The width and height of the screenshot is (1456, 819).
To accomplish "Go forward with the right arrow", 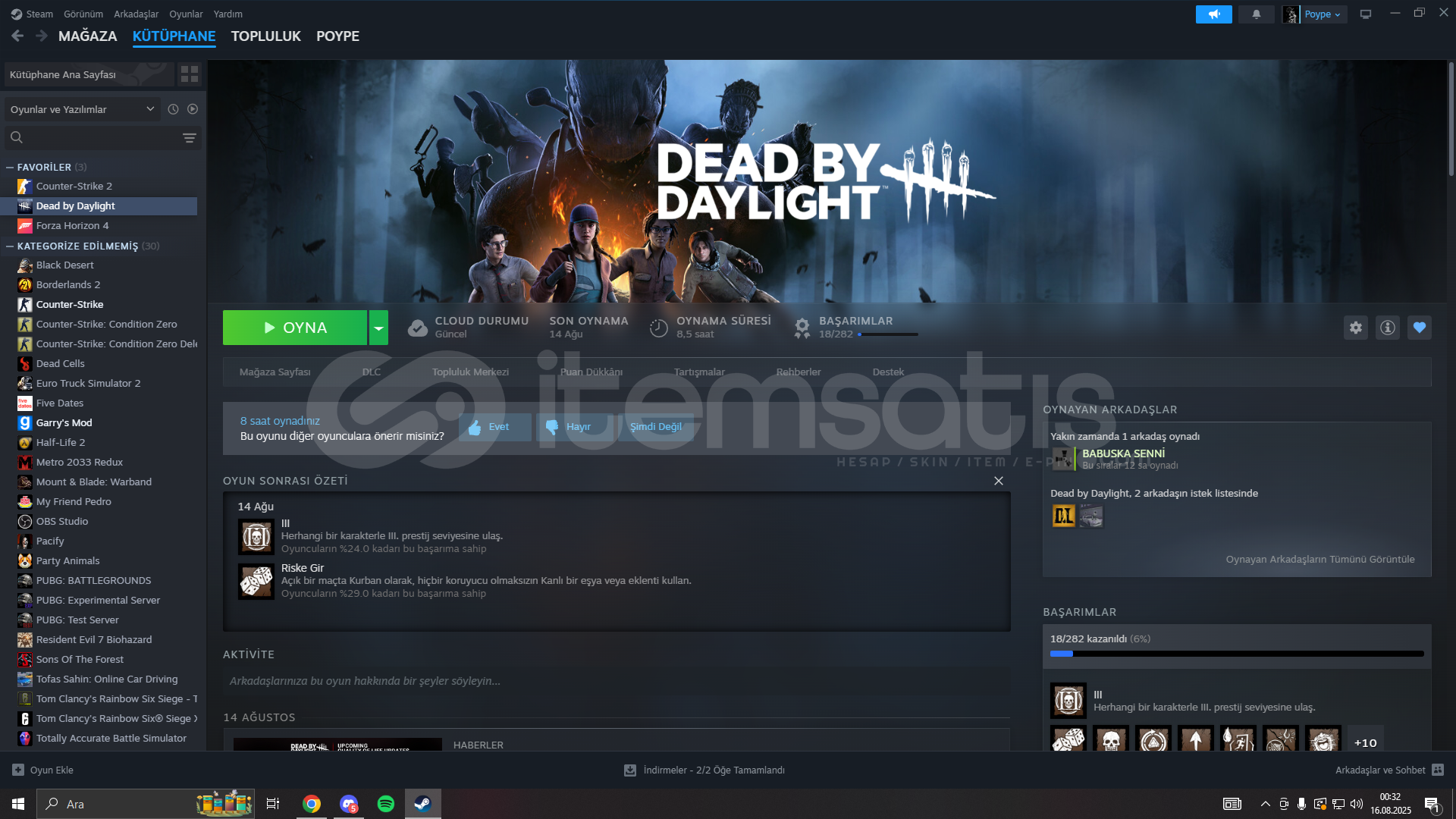I will [42, 36].
